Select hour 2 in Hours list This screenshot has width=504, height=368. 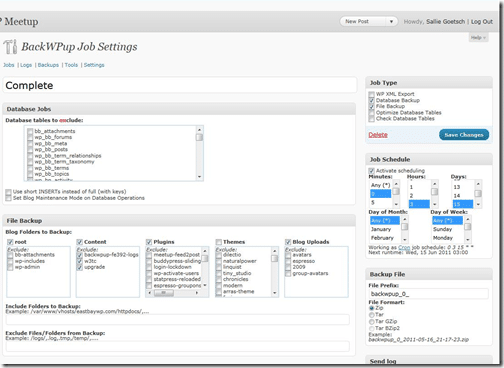pyautogui.click(x=419, y=196)
